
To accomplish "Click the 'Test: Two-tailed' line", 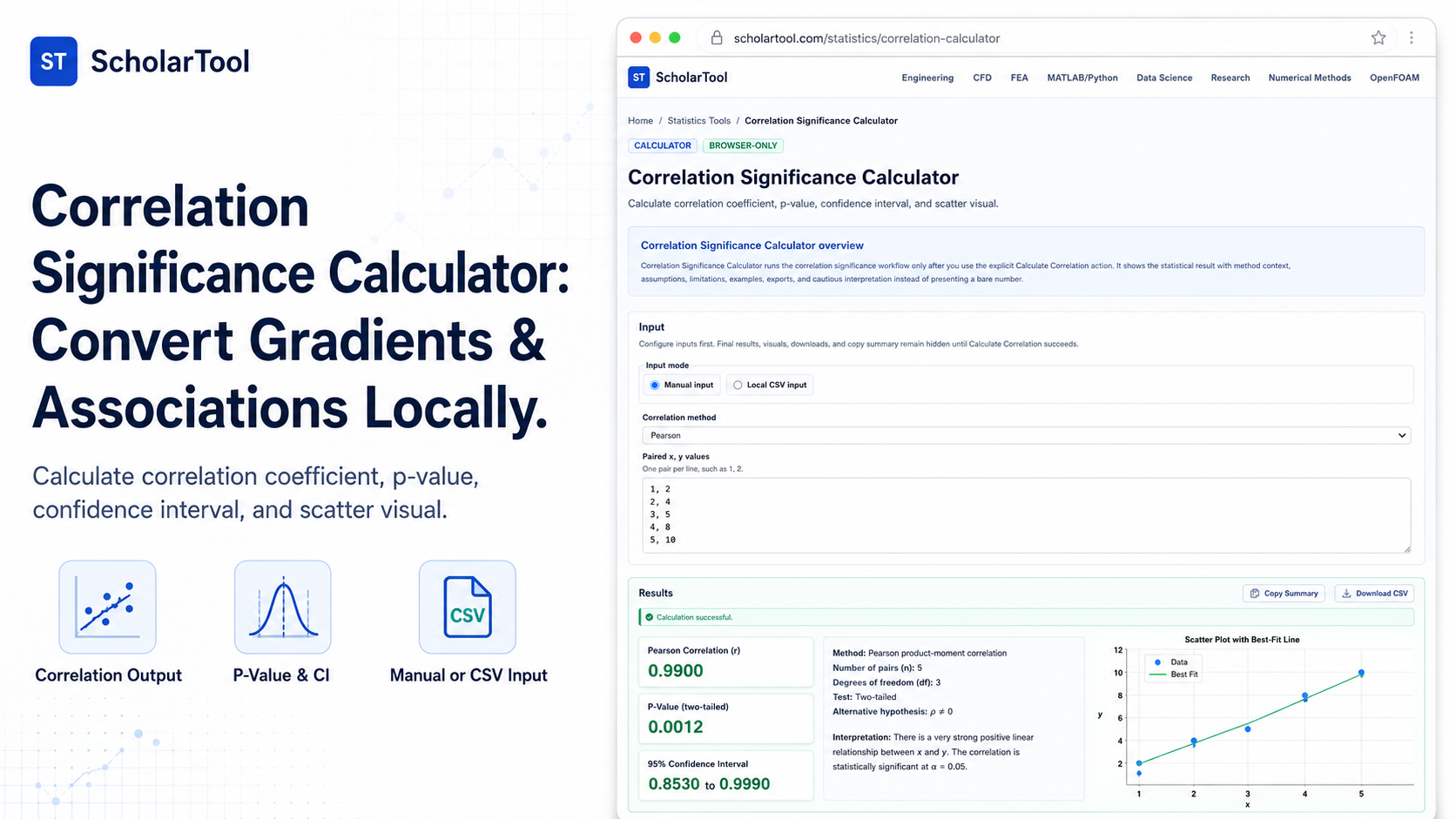I will click(x=864, y=697).
